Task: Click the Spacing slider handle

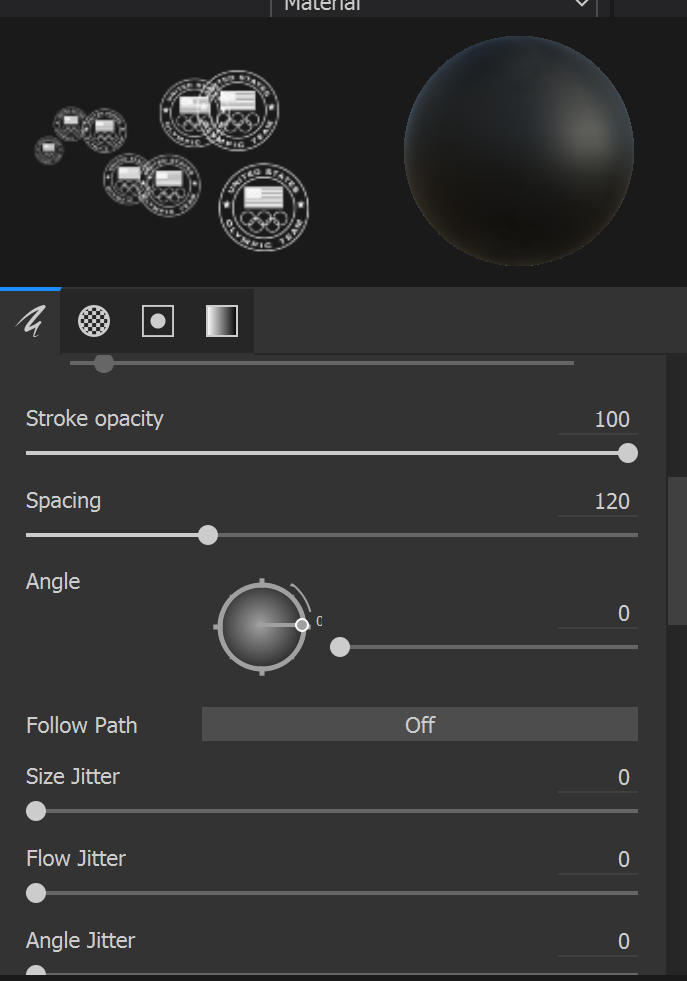Action: [x=208, y=535]
